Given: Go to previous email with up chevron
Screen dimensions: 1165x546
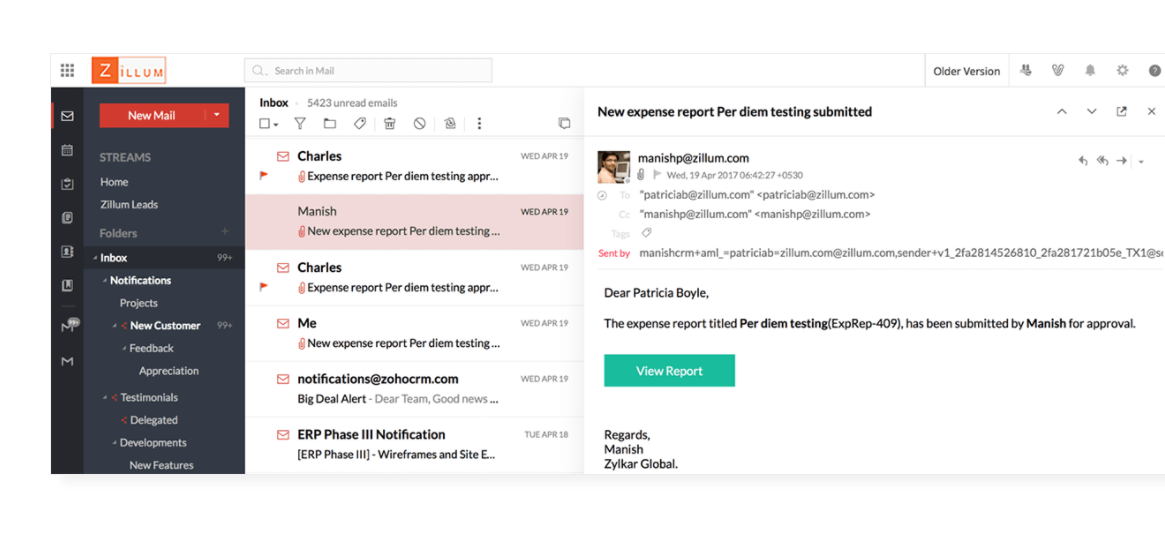Looking at the screenshot, I should (x=1062, y=111).
